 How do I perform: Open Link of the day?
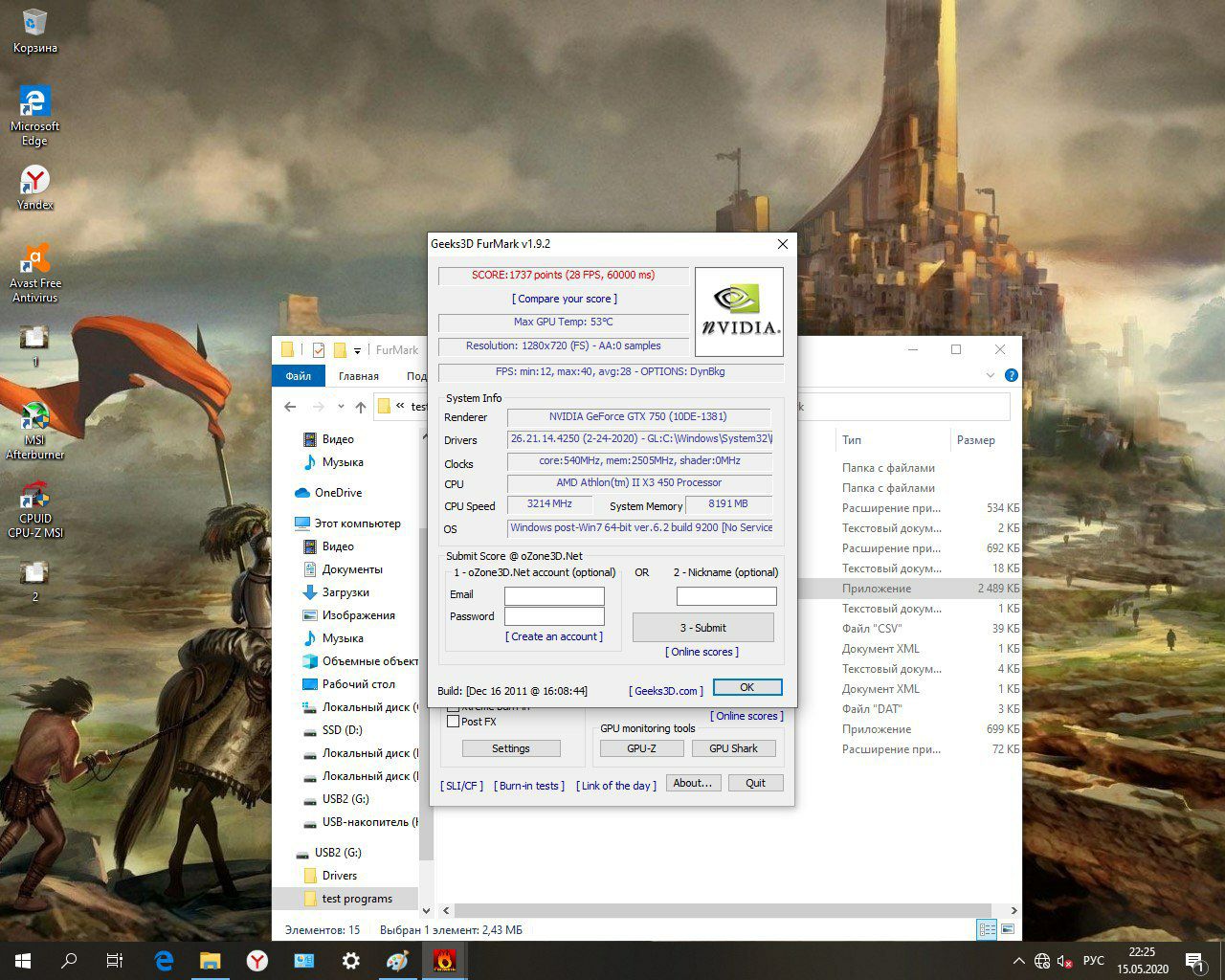(x=616, y=786)
